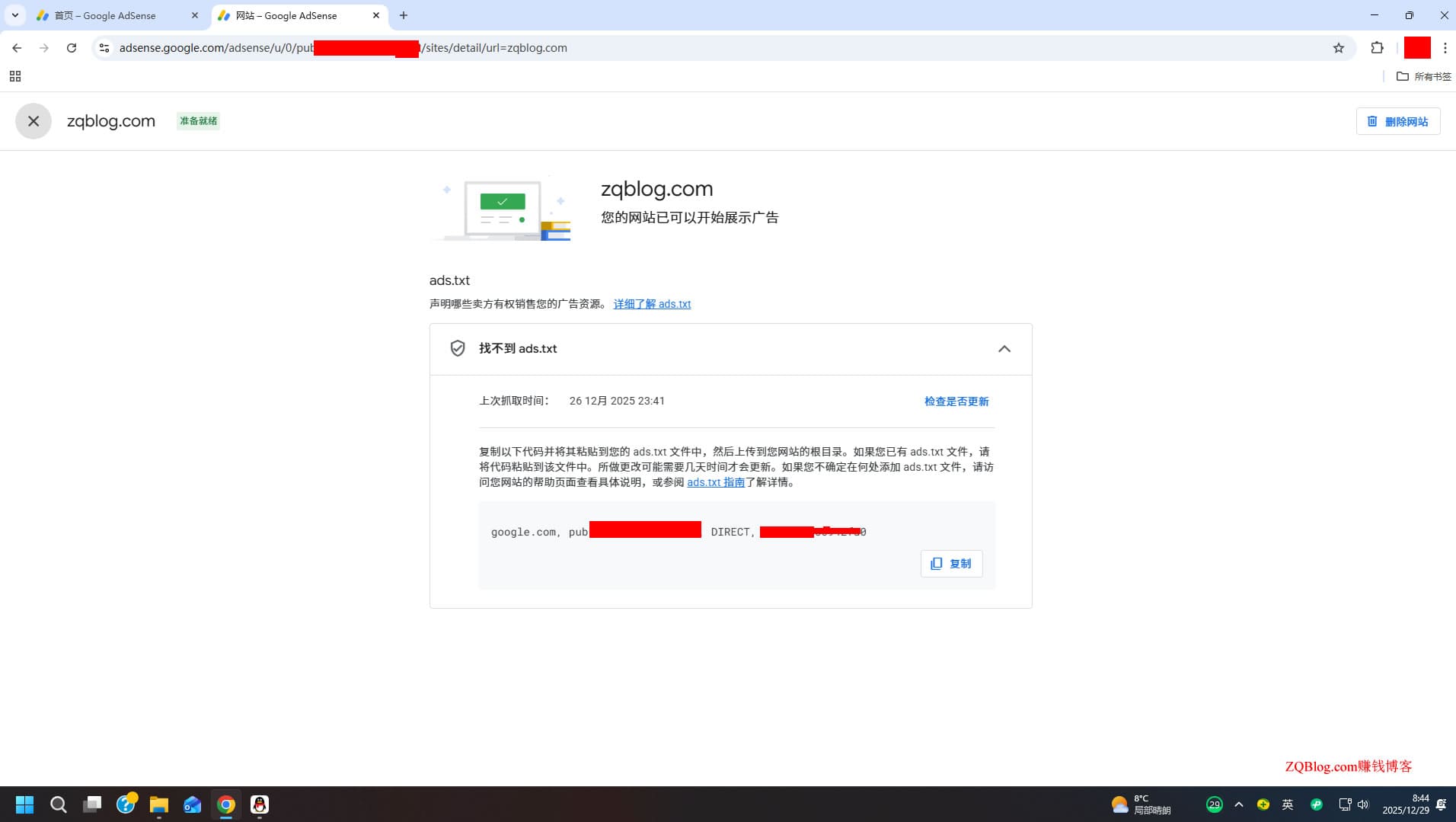Click the 删除网站 delete site button

(1398, 121)
